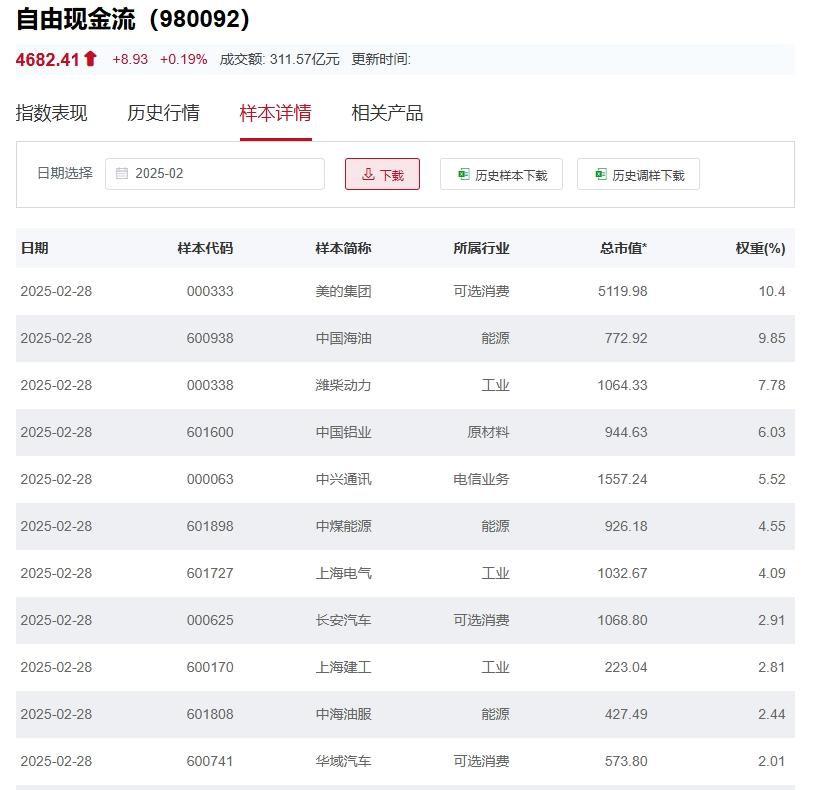The image size is (820, 790).
Task: Click the 中海油服 sample name
Action: click(343, 714)
